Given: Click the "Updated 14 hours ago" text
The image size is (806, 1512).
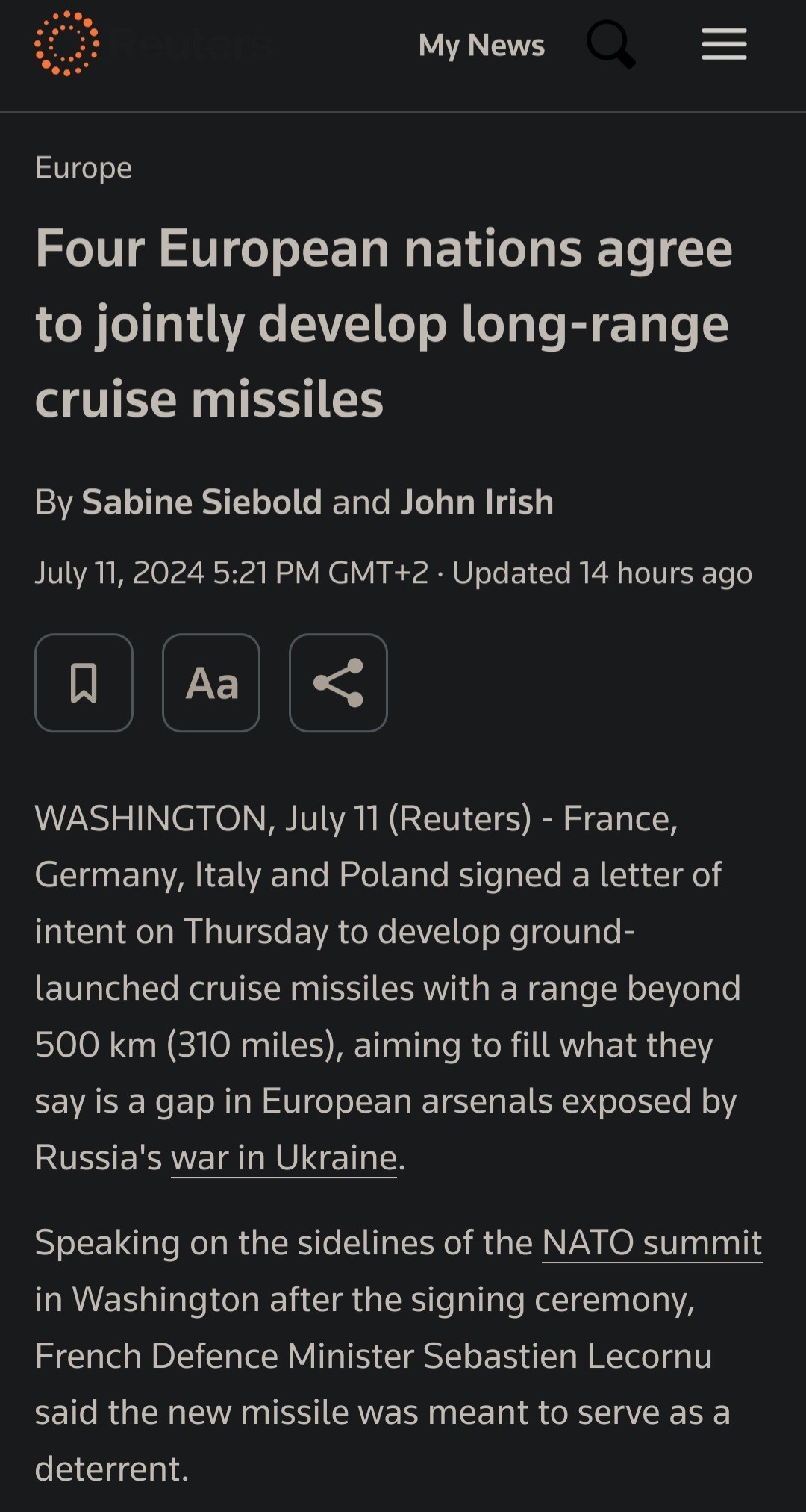Looking at the screenshot, I should (602, 573).
